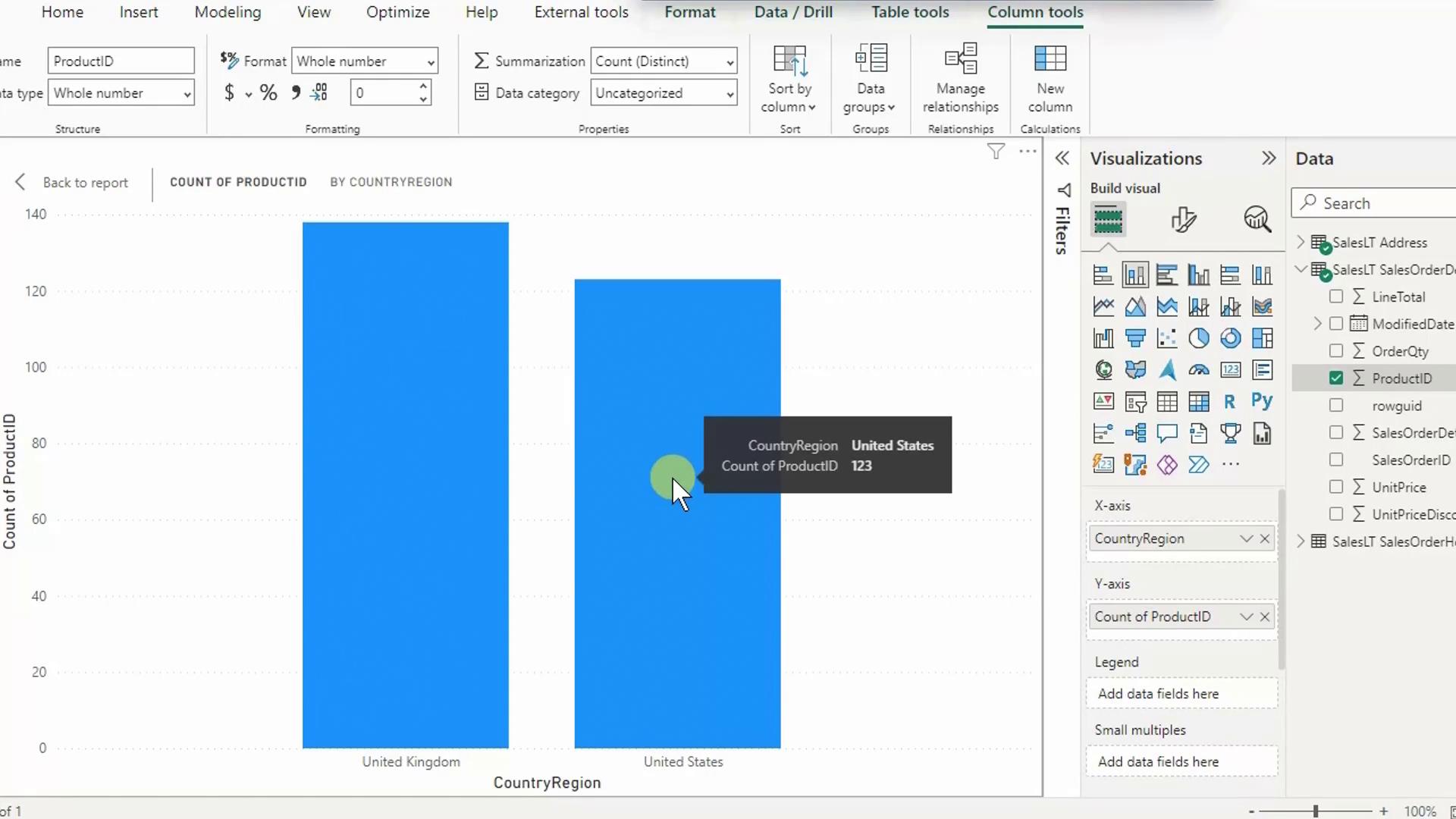Expand the SalesLT Address table
The height and width of the screenshot is (819, 1456).
pos(1301,243)
